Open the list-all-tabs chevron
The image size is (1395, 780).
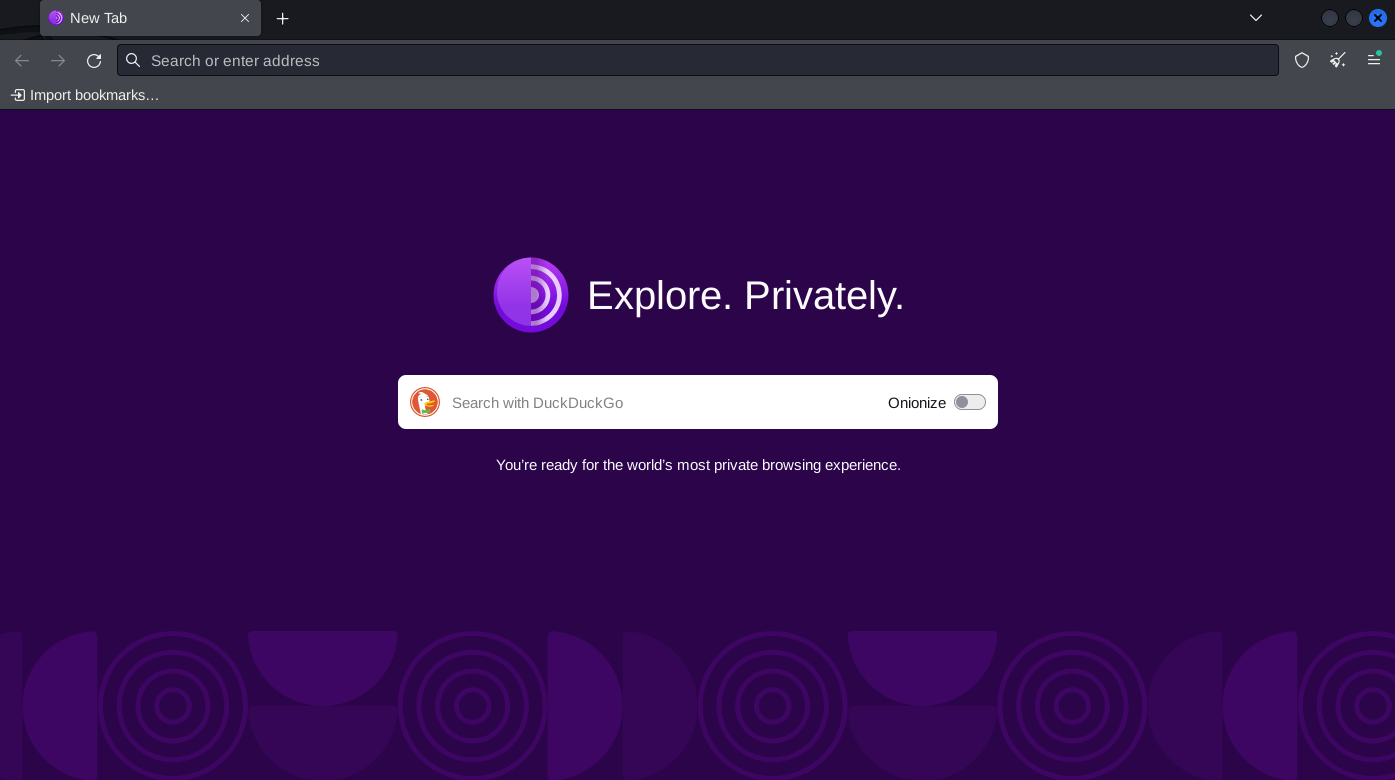pyautogui.click(x=1255, y=18)
